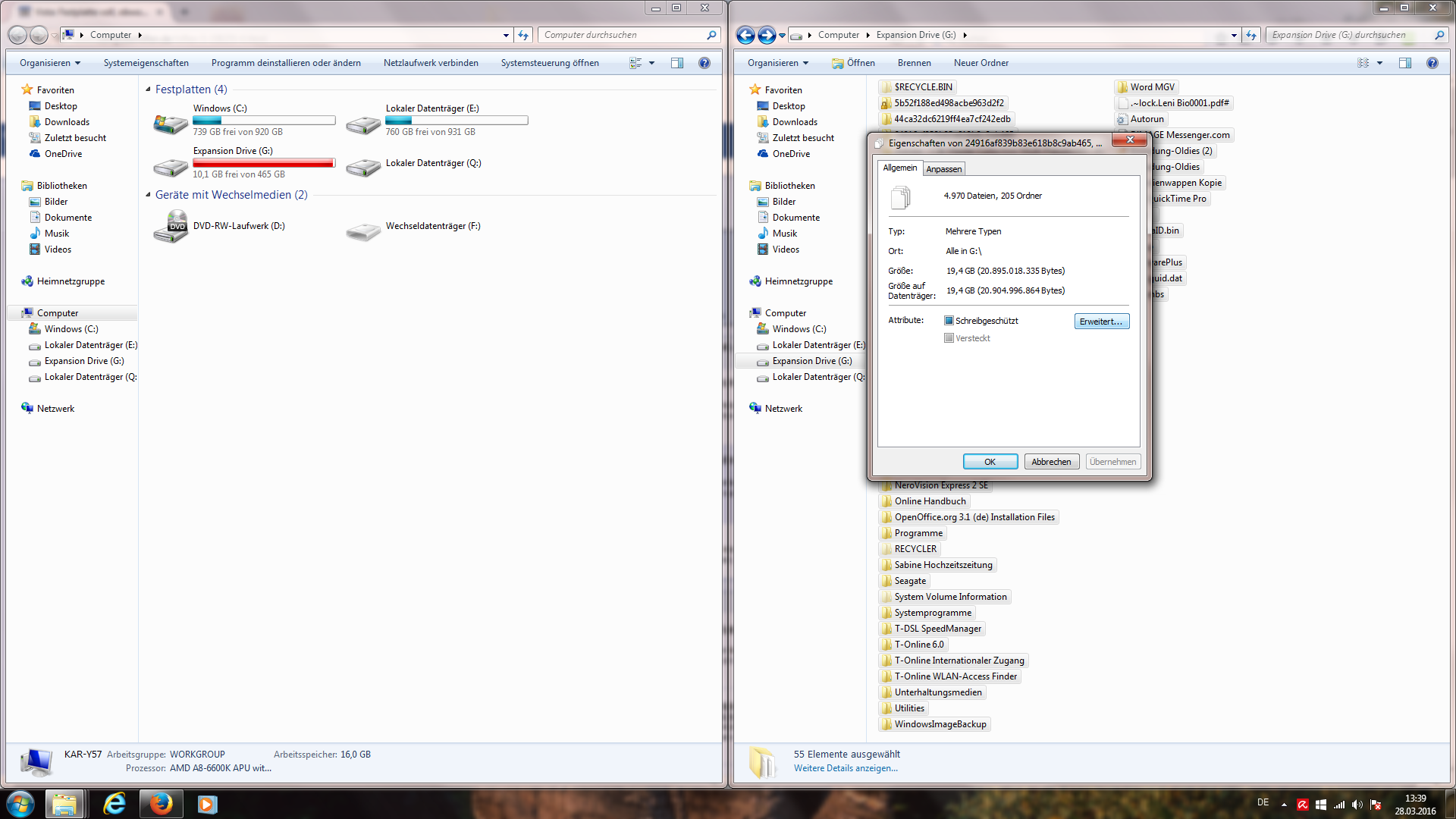This screenshot has height=819, width=1456.
Task: Open Internet Explorer from the taskbar
Action: tap(114, 803)
